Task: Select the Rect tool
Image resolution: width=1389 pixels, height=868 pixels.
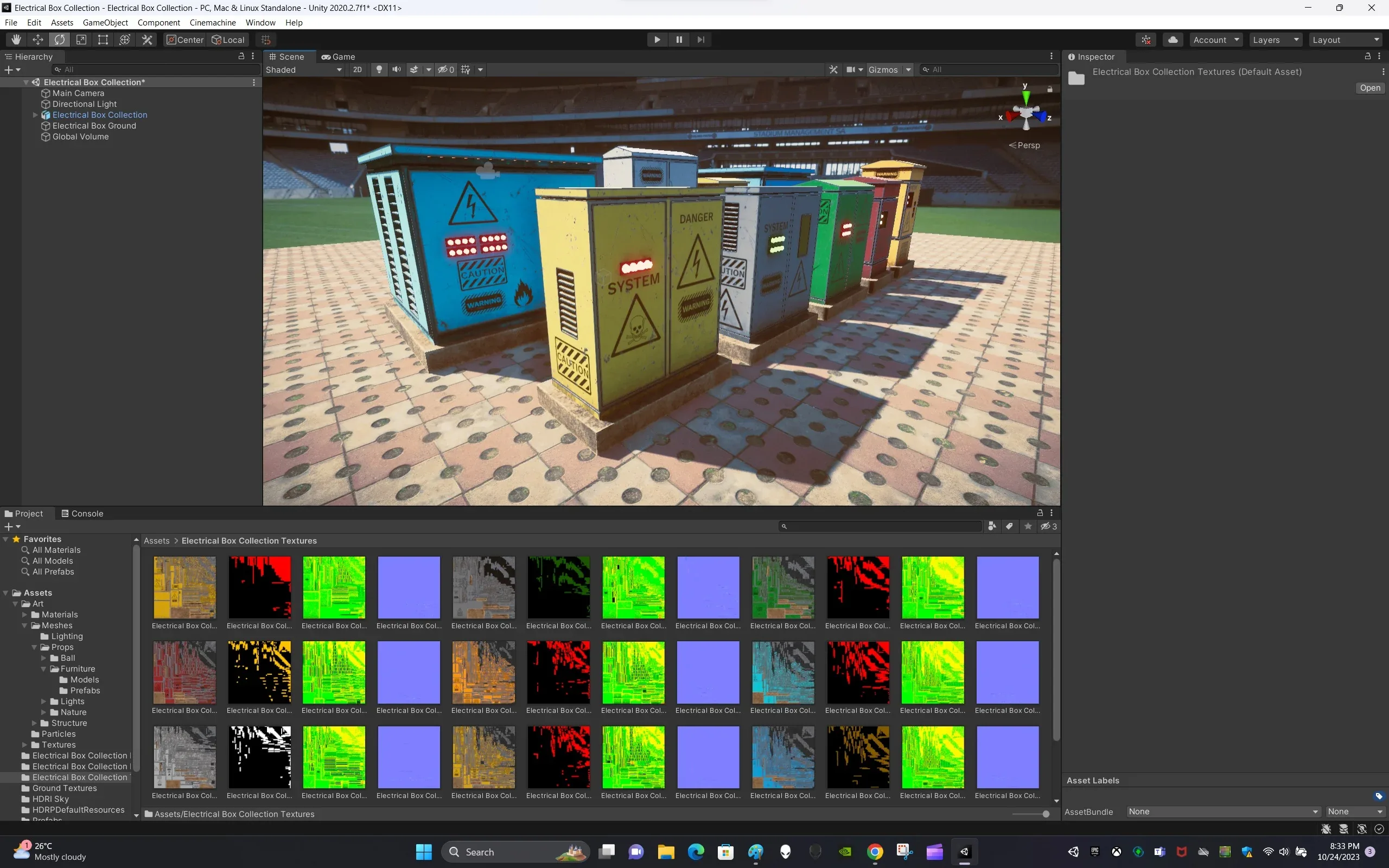Action: point(103,40)
